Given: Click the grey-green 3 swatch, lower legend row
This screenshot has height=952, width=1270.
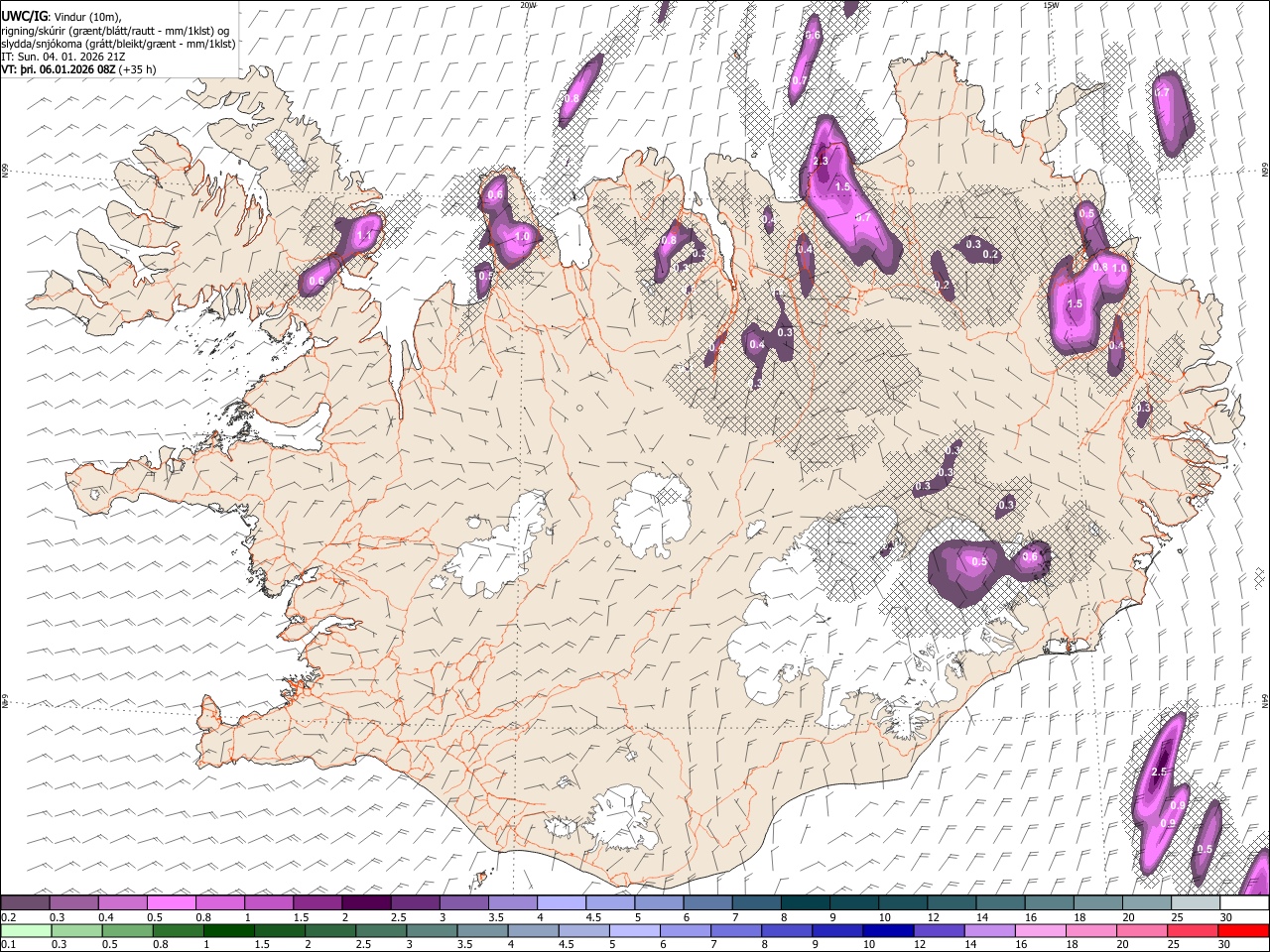Looking at the screenshot, I should click(433, 930).
